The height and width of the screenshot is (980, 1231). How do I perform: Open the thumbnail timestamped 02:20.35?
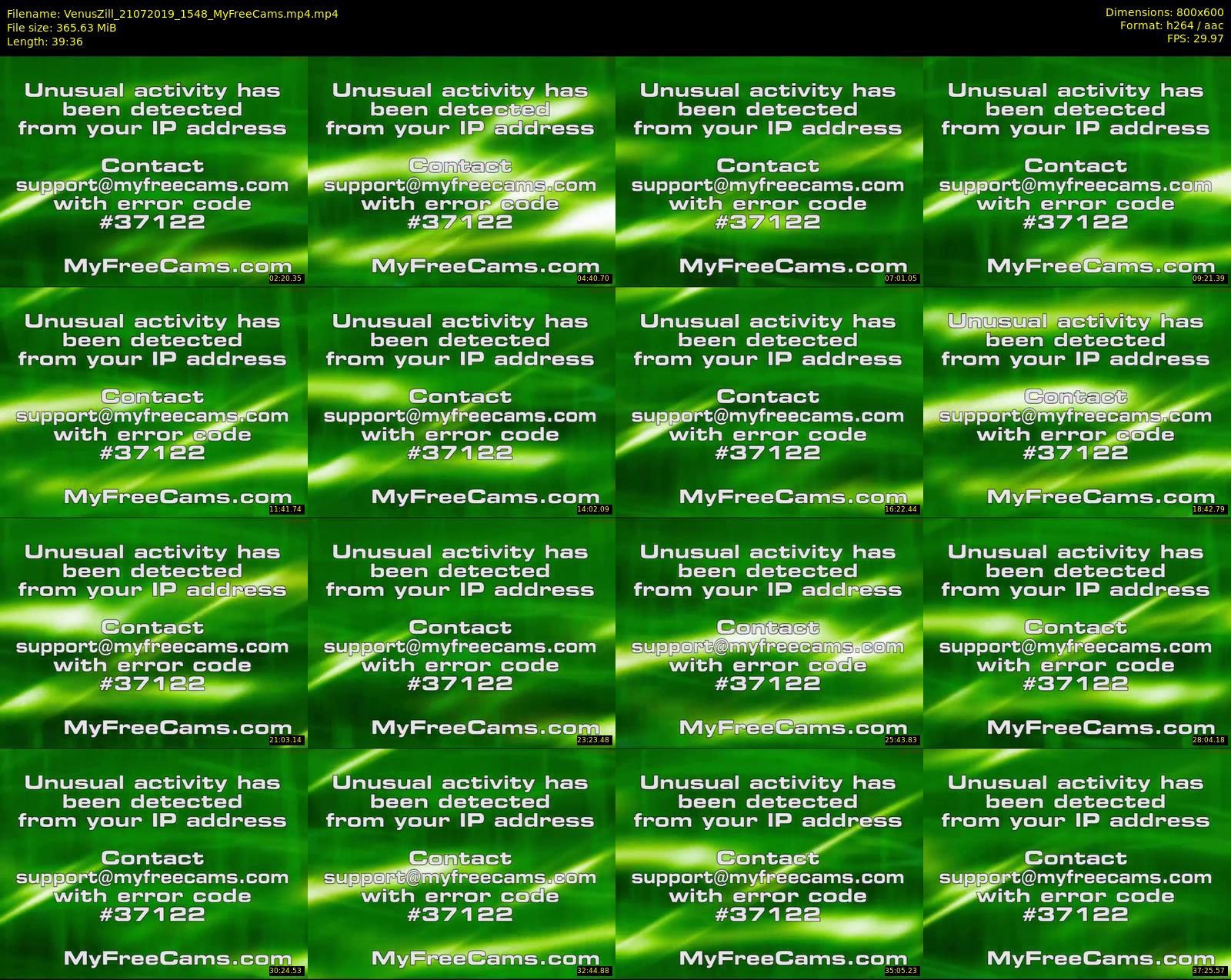click(153, 171)
